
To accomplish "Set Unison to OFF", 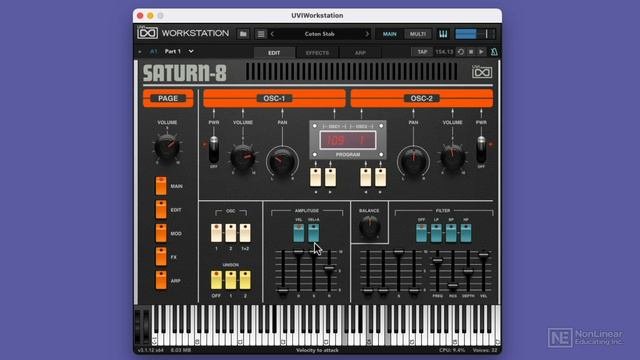I will [x=216, y=280].
